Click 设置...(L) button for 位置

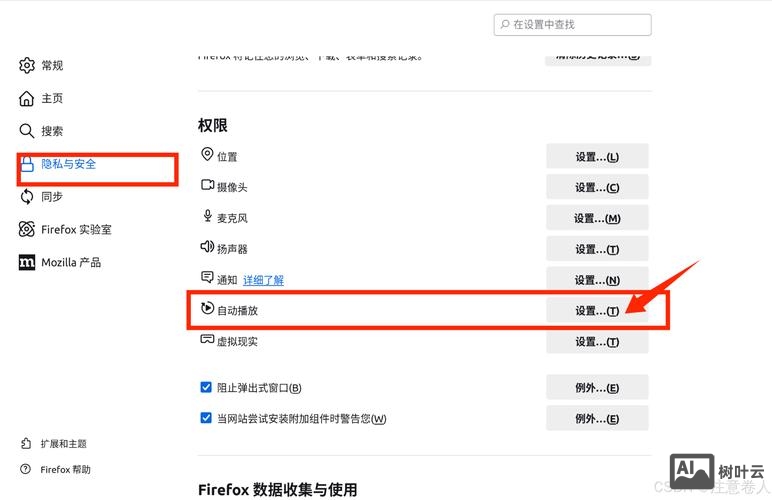(597, 156)
